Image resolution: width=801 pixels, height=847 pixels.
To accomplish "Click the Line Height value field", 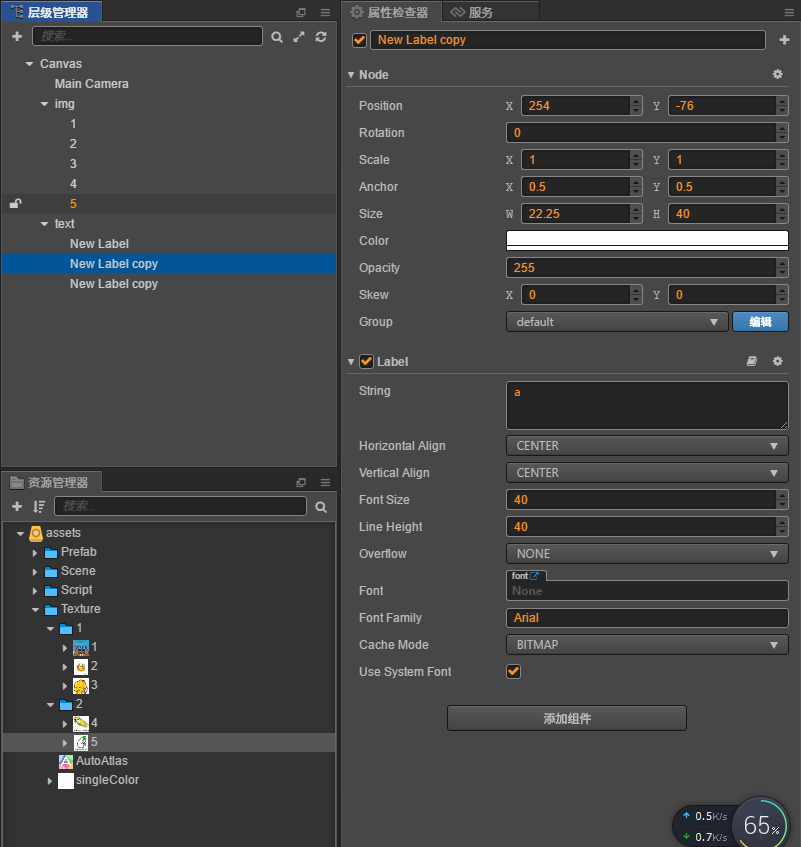I will (641, 527).
